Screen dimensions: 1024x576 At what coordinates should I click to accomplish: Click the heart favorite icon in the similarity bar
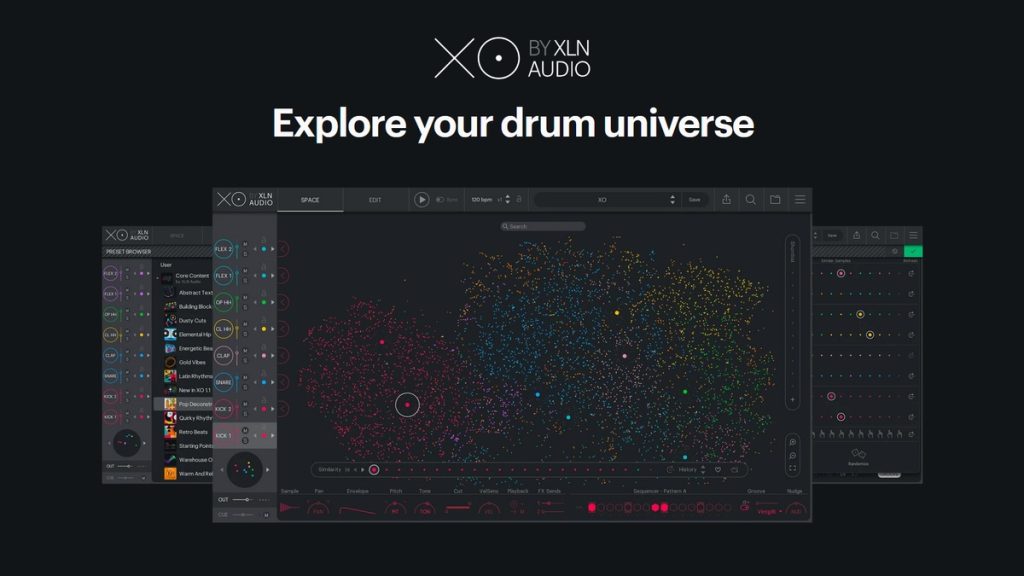coord(718,470)
